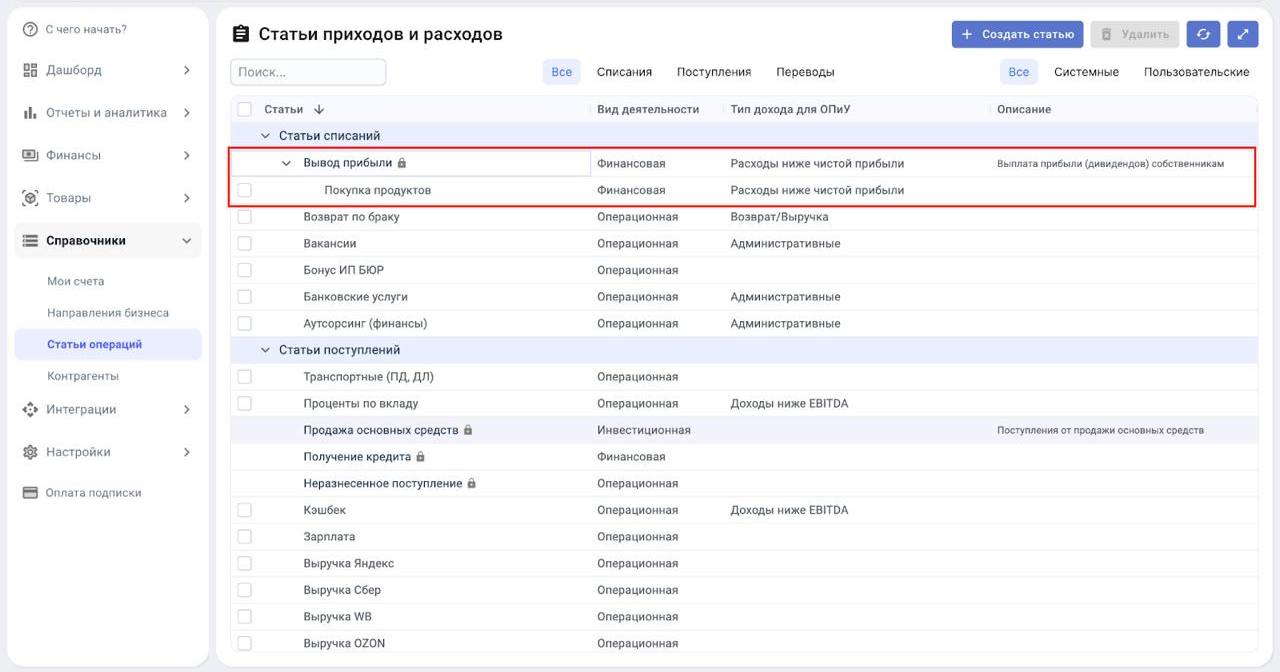Switch to the Списания filter tab

coord(624,72)
